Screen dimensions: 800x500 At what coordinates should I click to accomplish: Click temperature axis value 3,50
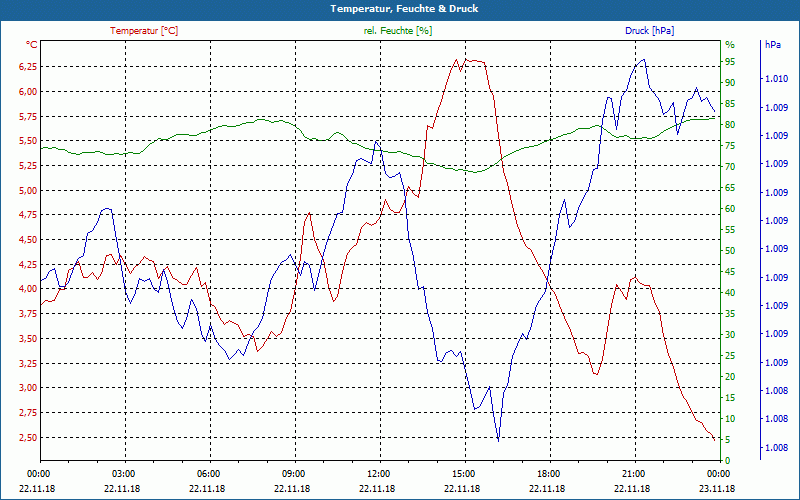28,338
